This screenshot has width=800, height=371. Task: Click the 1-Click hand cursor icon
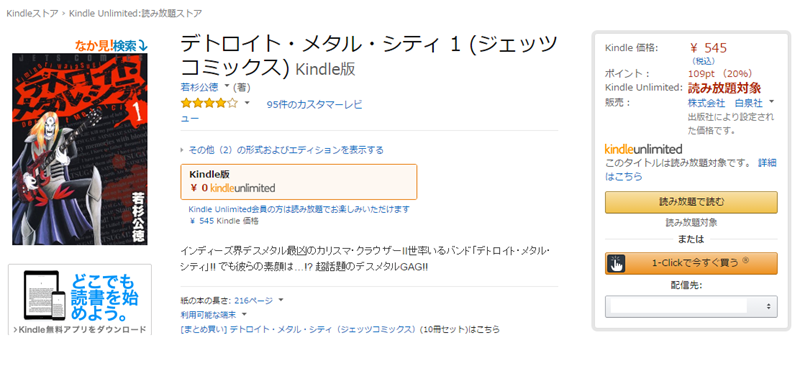point(616,263)
